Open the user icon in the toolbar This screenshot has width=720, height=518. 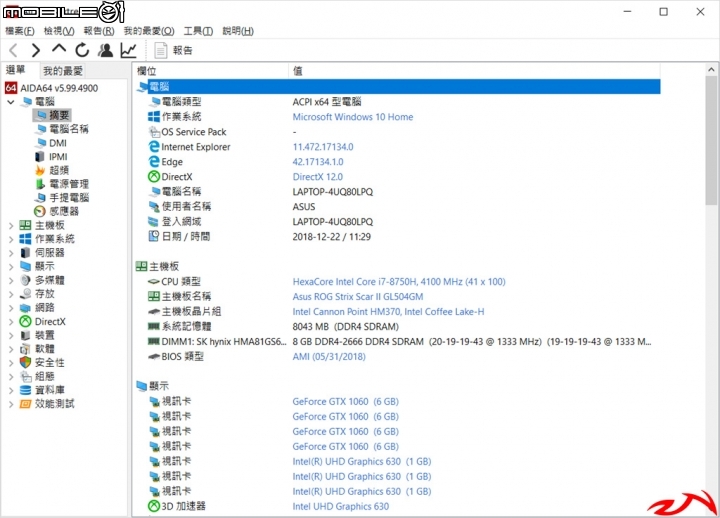106,50
